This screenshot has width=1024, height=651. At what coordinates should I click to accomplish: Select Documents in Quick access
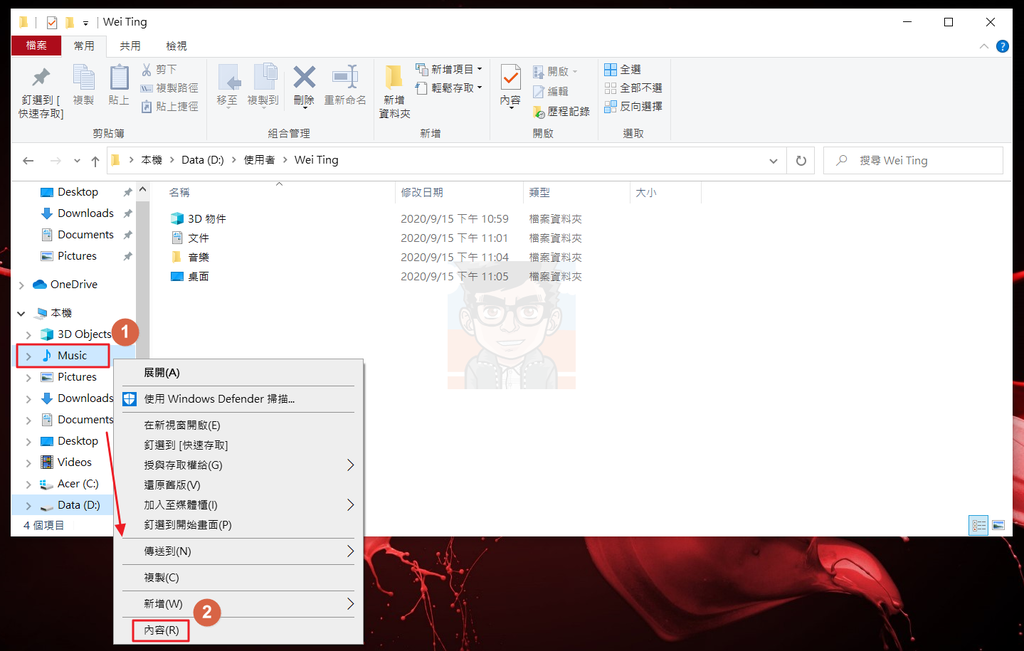[86, 234]
